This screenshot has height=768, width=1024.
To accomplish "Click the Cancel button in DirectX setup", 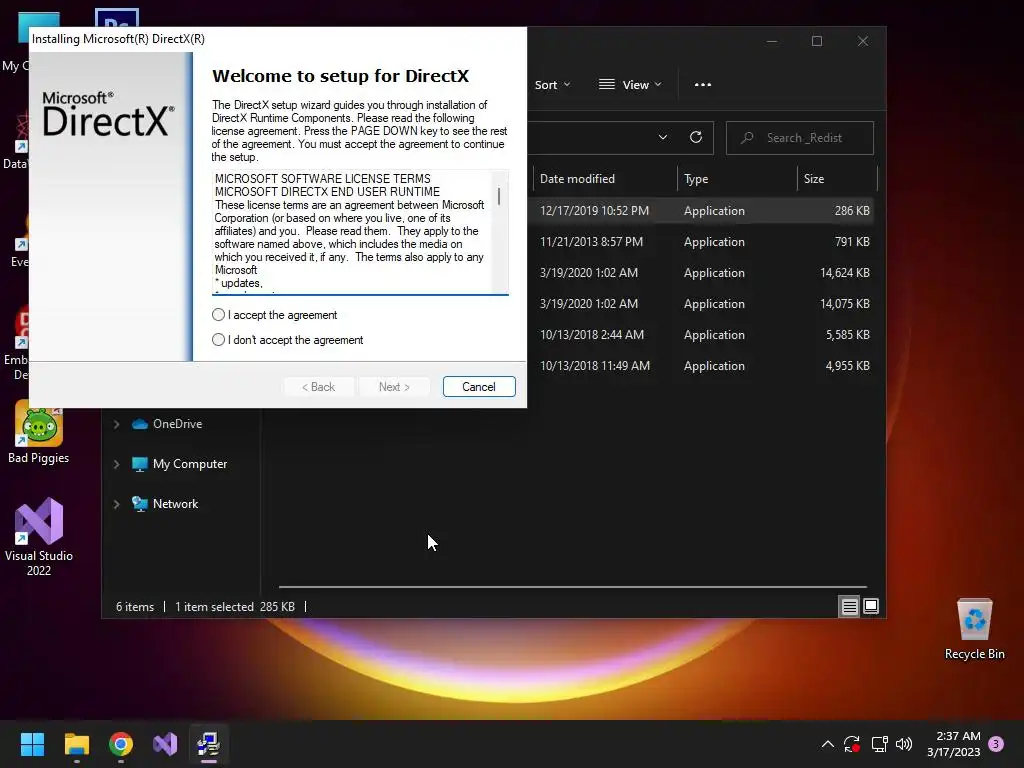I will (x=479, y=387).
